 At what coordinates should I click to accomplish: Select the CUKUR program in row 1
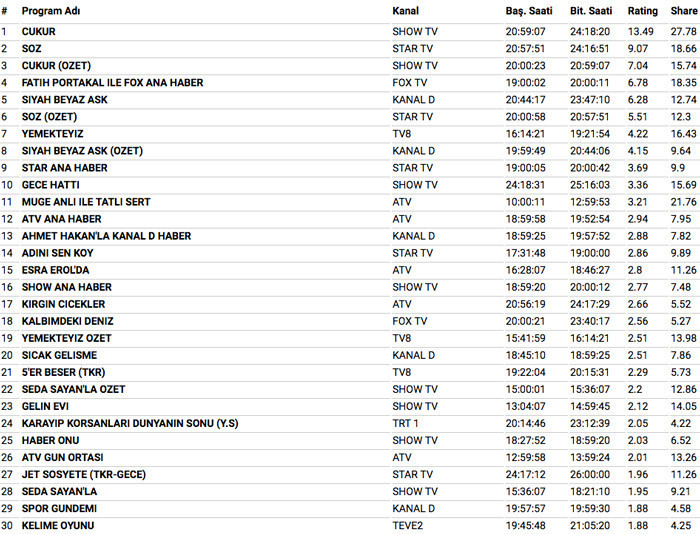[x=39, y=32]
